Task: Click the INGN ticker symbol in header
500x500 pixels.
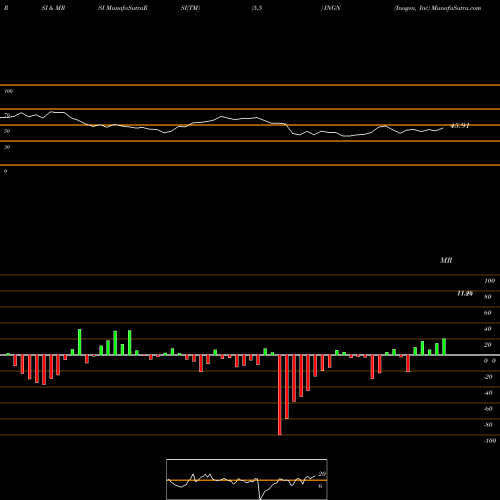Action: [x=332, y=8]
